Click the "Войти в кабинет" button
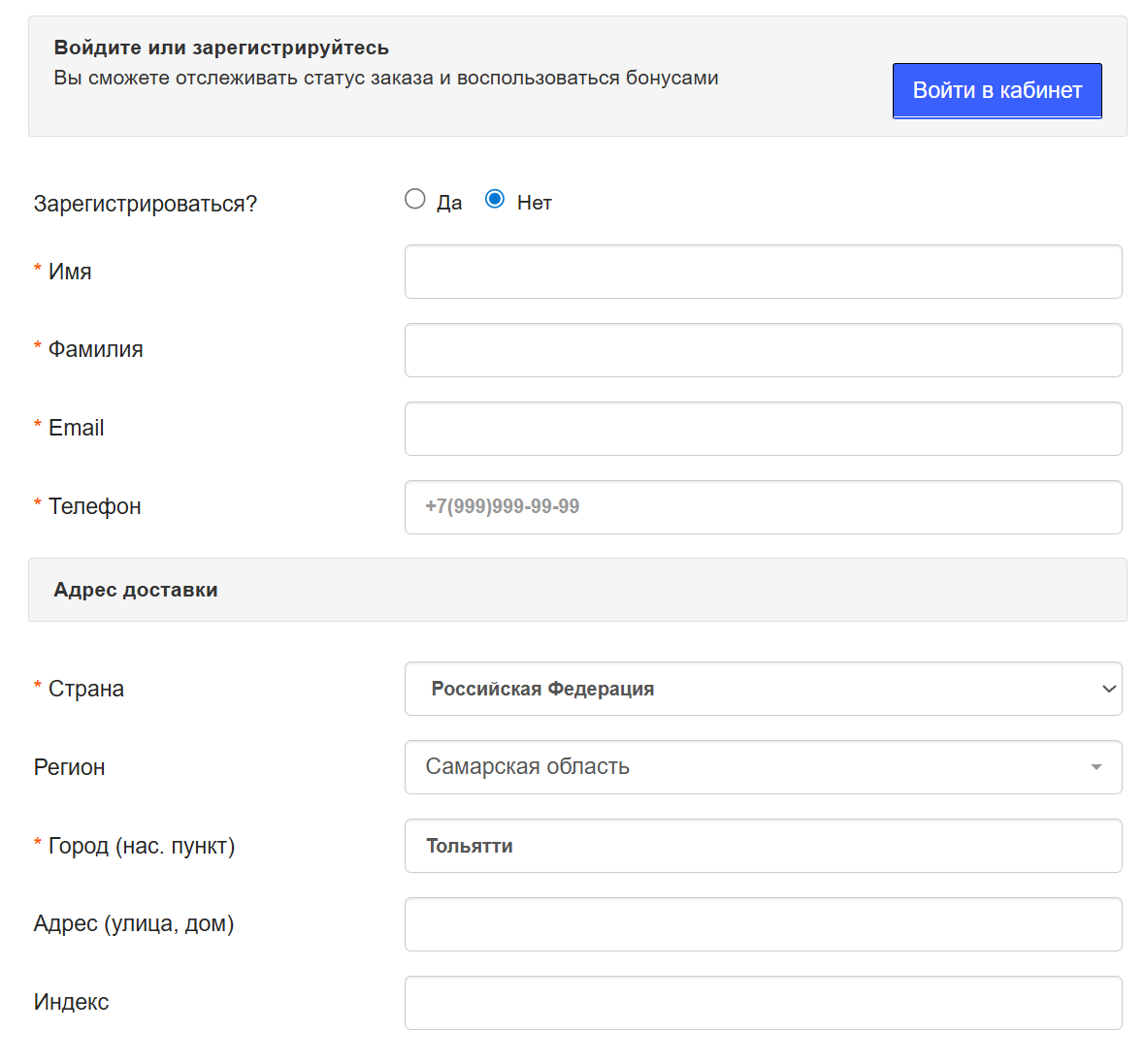Viewport: 1145px width, 1064px height. 997,90
